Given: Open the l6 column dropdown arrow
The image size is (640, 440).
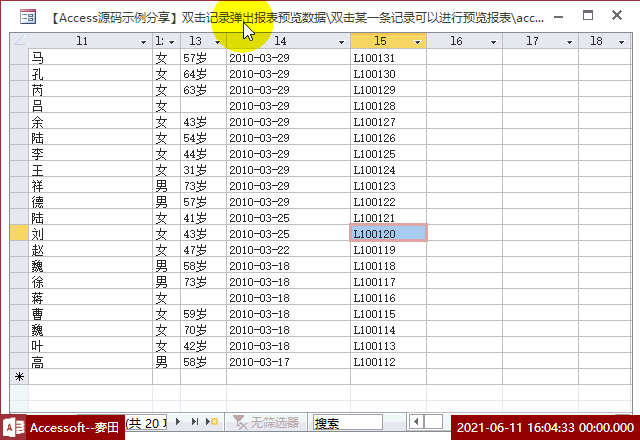Looking at the screenshot, I should pyautogui.click(x=493, y=42).
